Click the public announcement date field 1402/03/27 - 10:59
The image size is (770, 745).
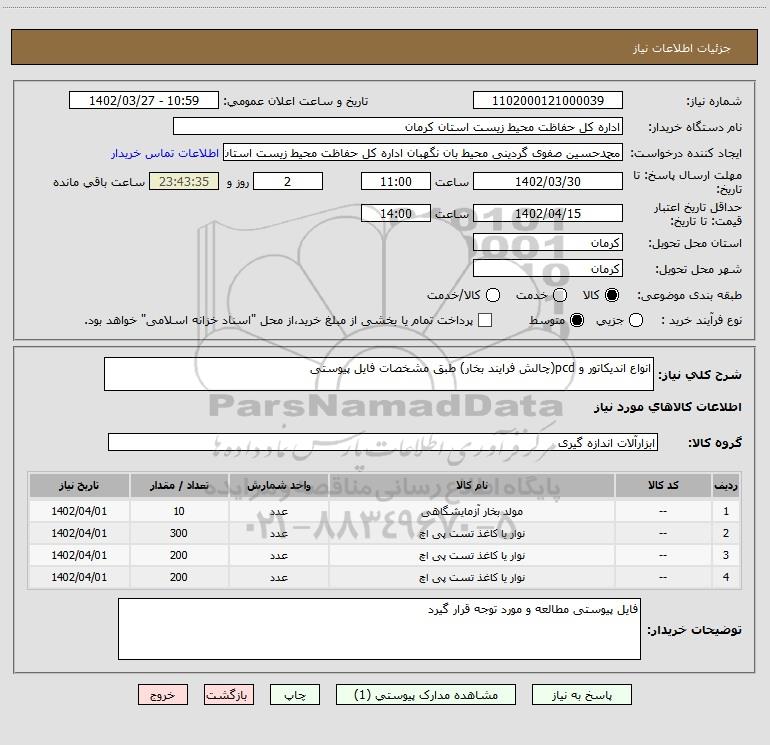pos(144,100)
